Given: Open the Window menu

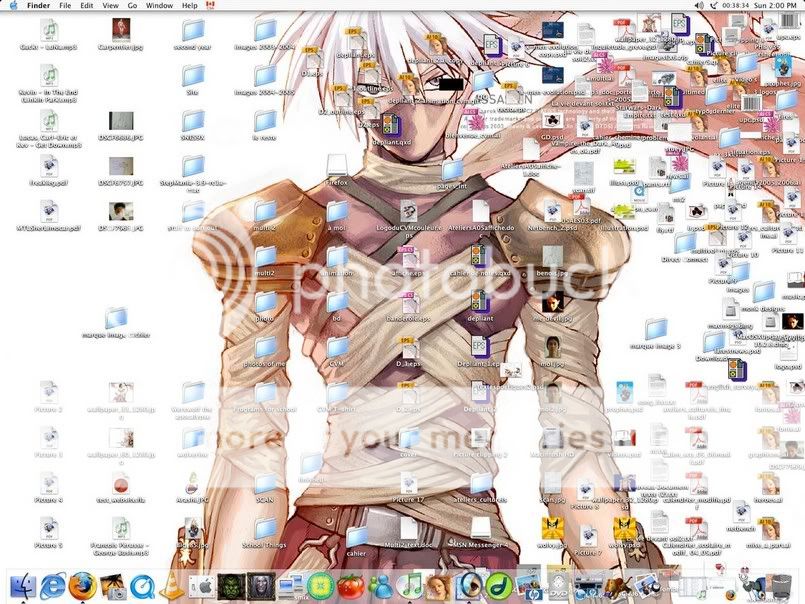Looking at the screenshot, I should pos(159,5).
